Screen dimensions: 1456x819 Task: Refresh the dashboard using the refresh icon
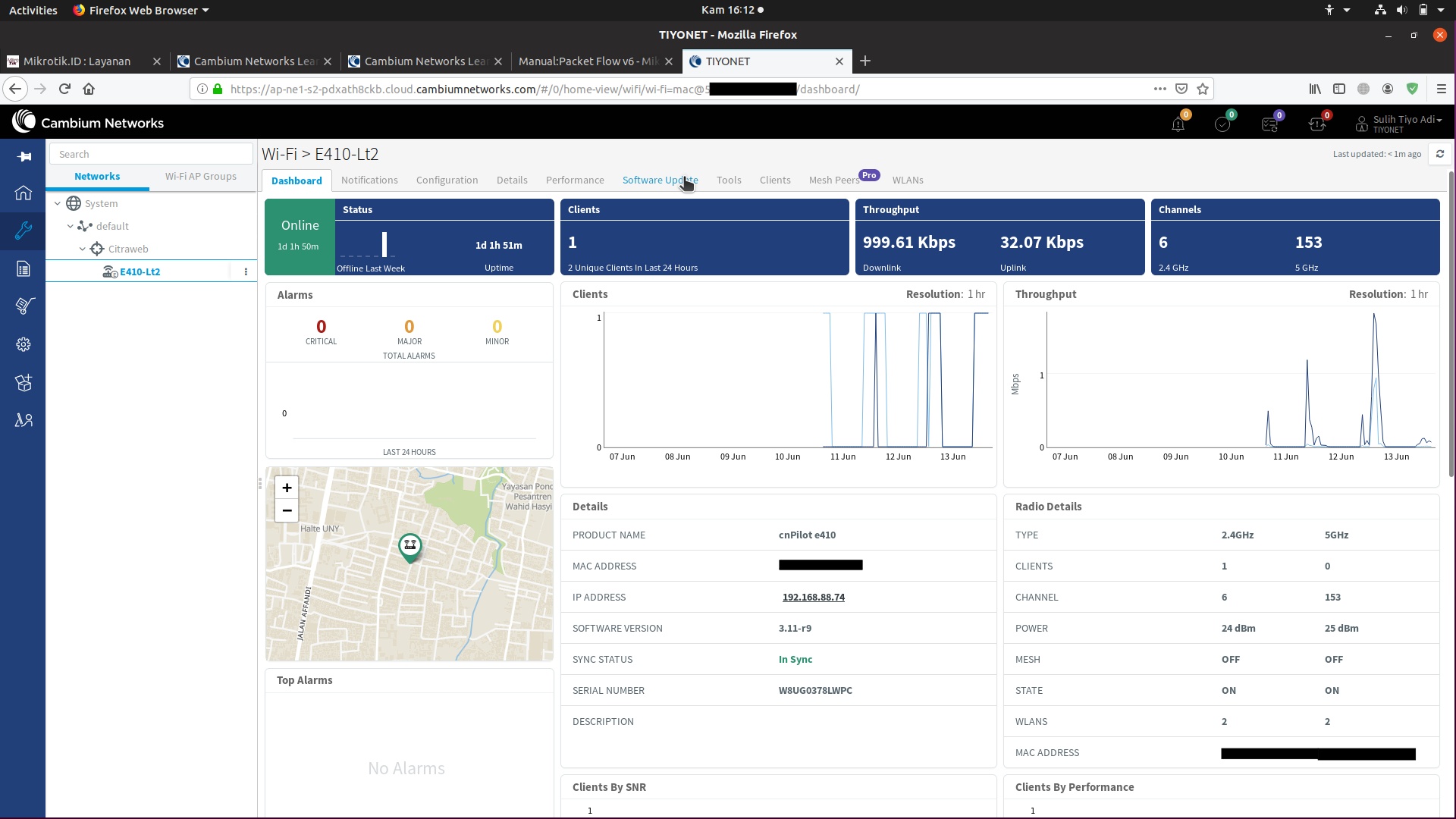point(1440,154)
